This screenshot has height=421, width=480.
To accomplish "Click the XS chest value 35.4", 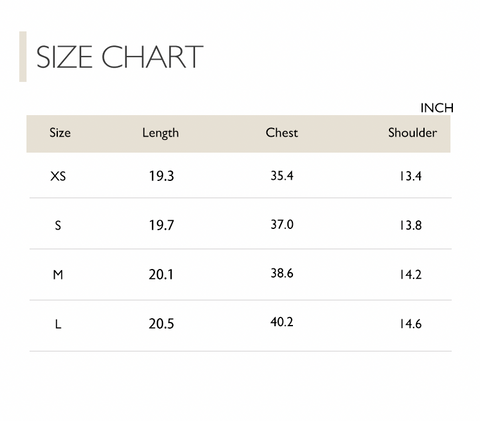I will click(282, 176).
